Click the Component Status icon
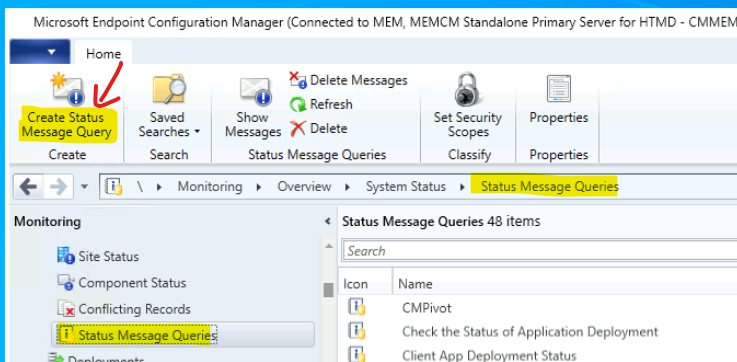This screenshot has height=362, width=737. [x=66, y=283]
